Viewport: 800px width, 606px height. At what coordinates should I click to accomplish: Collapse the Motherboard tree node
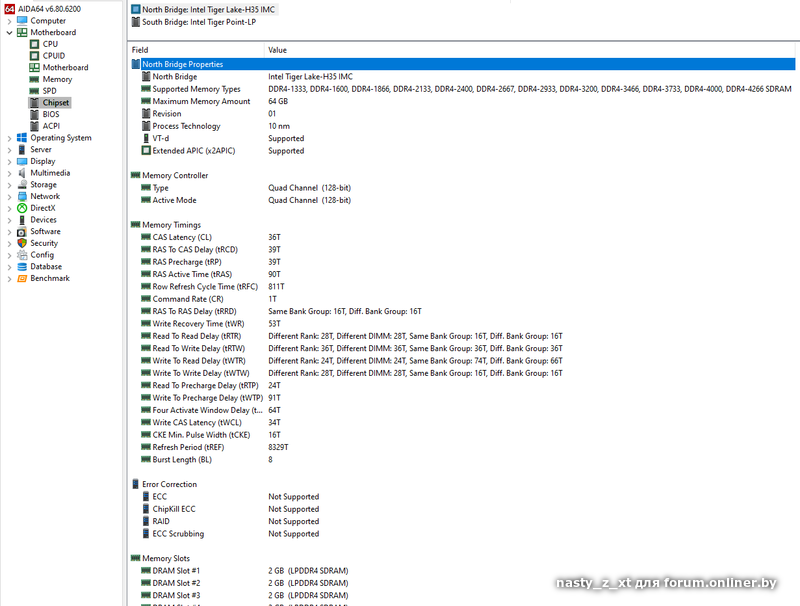tap(9, 32)
